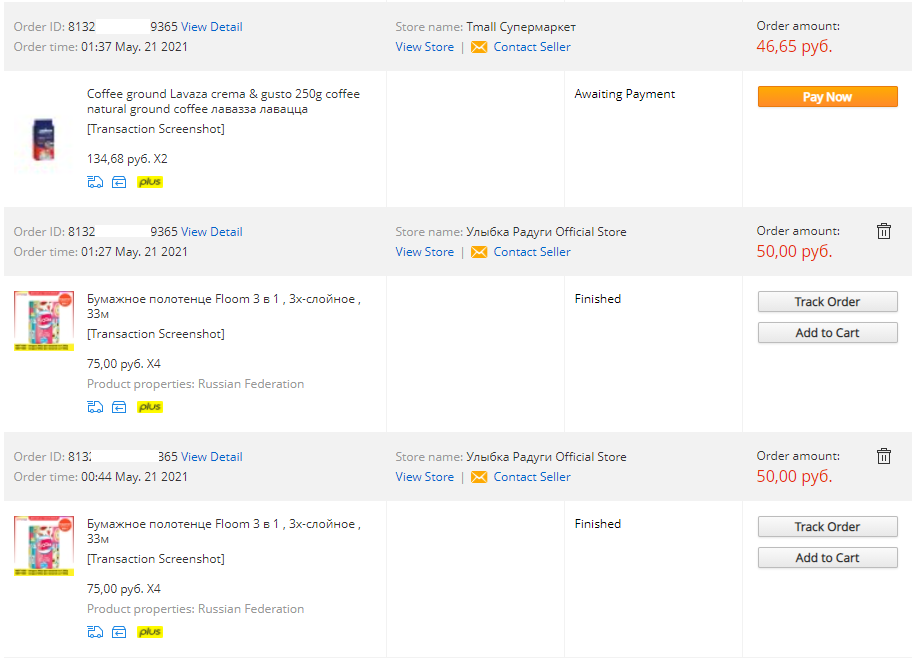The width and height of the screenshot is (917, 665).
Task: Click the delivery truck icon under Lavazza coffee
Action: pos(95,182)
